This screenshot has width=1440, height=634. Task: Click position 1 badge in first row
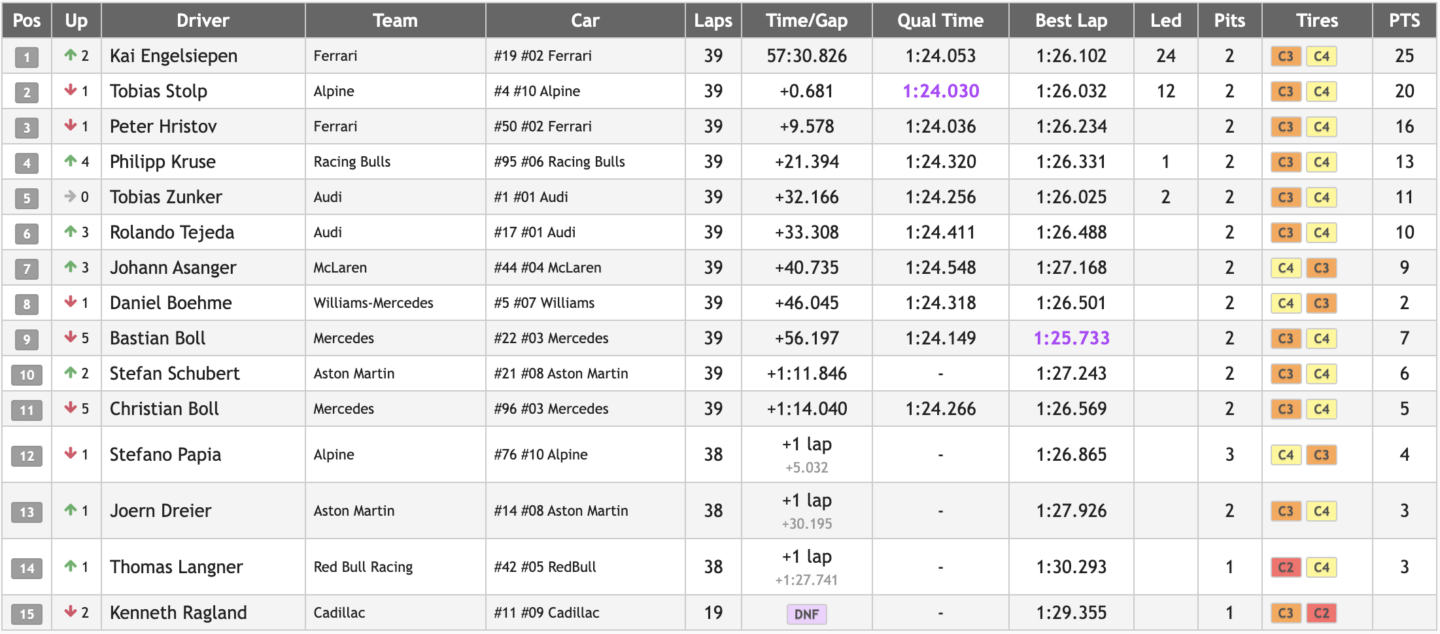[27, 57]
